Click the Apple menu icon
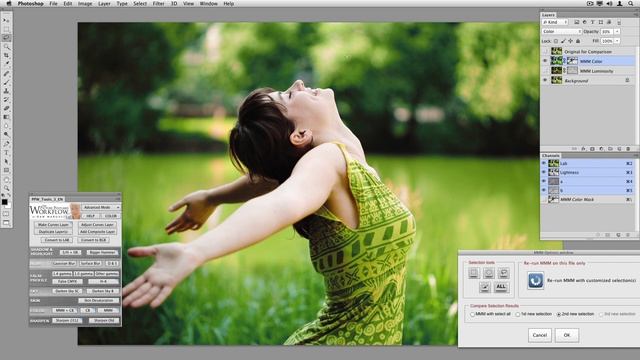The width and height of the screenshot is (640, 360). pyautogui.click(x=9, y=4)
